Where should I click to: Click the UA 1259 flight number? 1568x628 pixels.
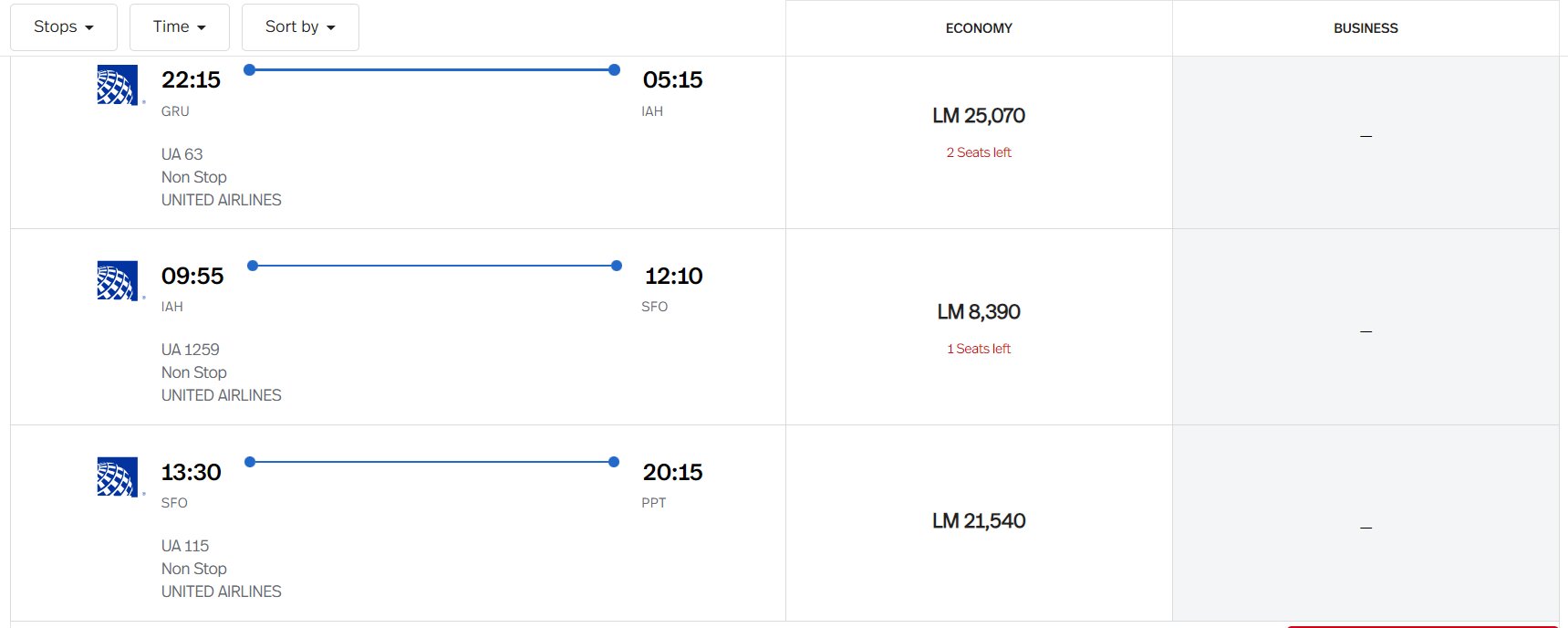point(191,350)
